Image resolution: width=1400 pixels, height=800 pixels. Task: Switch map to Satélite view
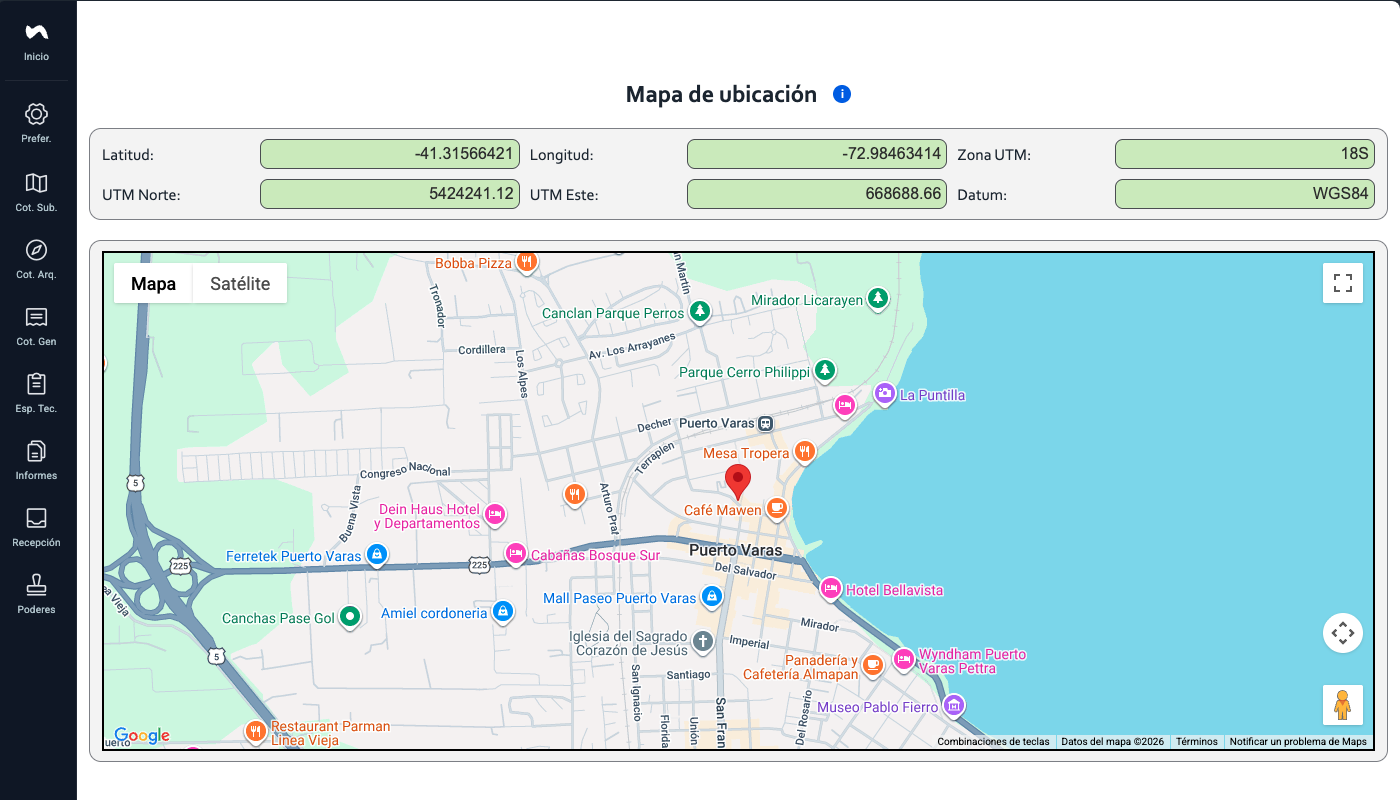tap(240, 283)
